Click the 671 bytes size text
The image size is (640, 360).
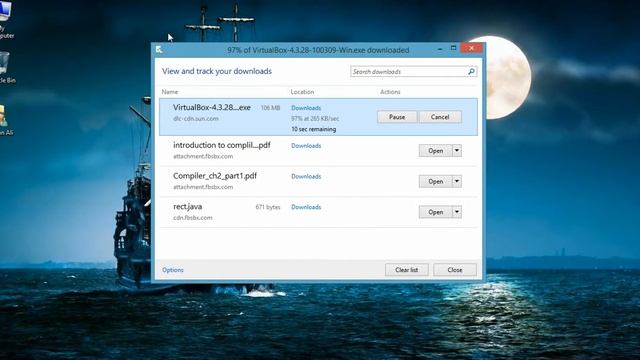click(x=268, y=207)
